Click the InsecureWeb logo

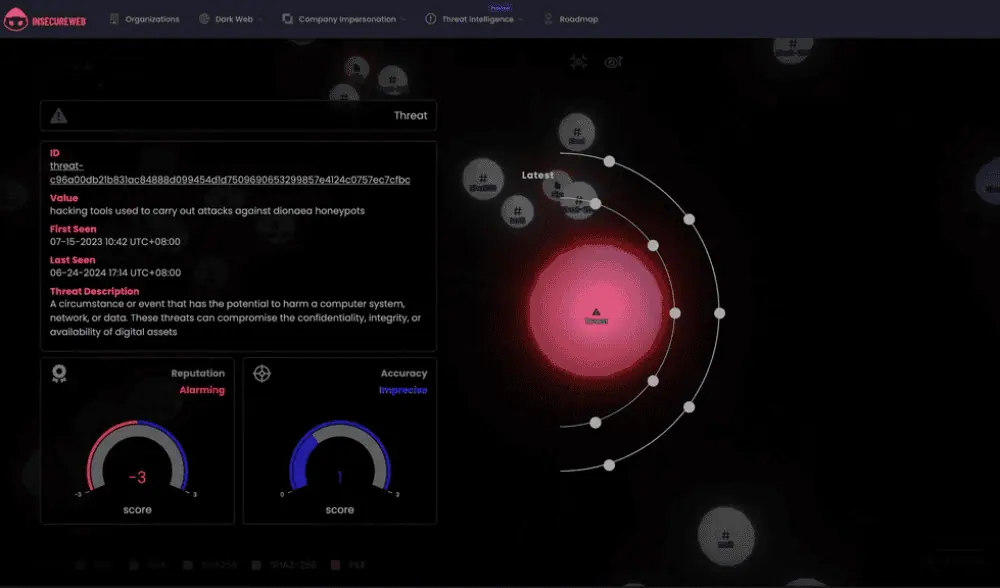[45, 19]
